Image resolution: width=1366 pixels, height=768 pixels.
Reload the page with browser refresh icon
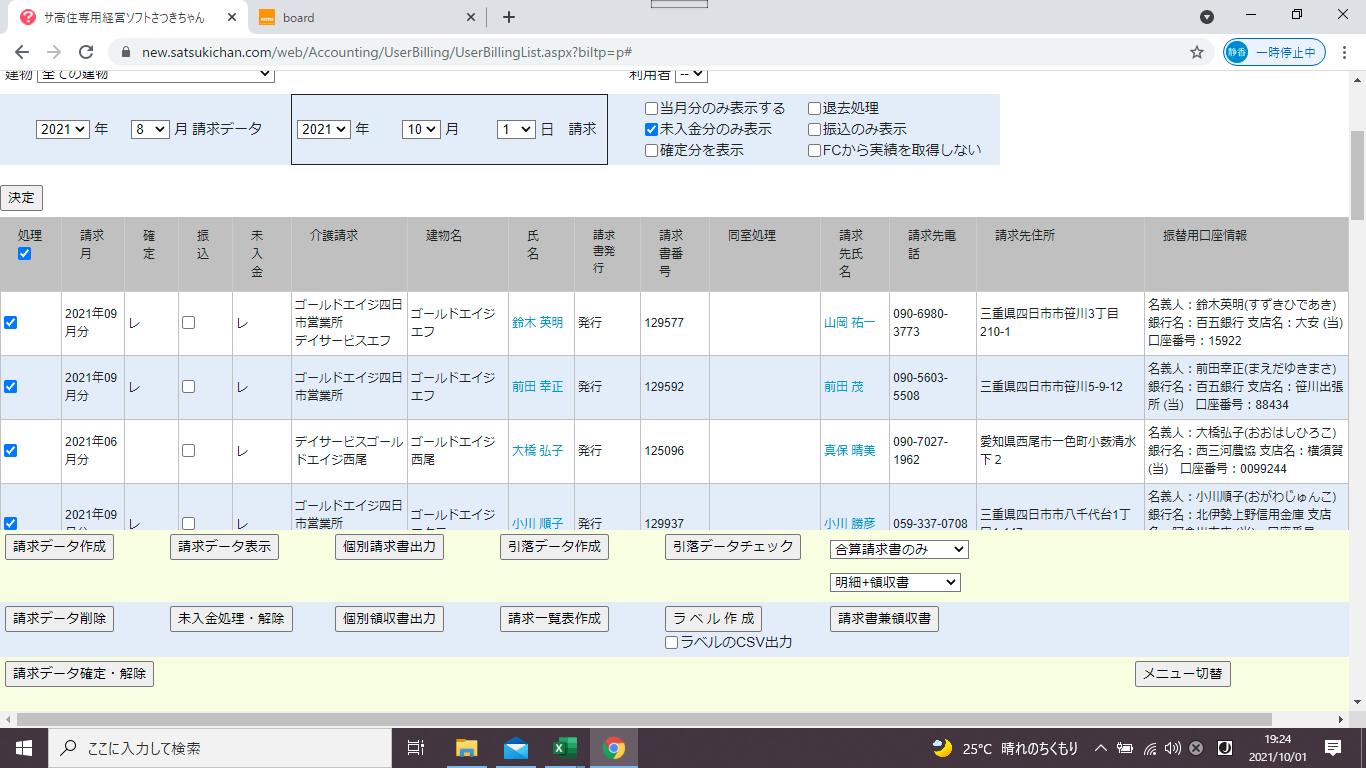[86, 52]
